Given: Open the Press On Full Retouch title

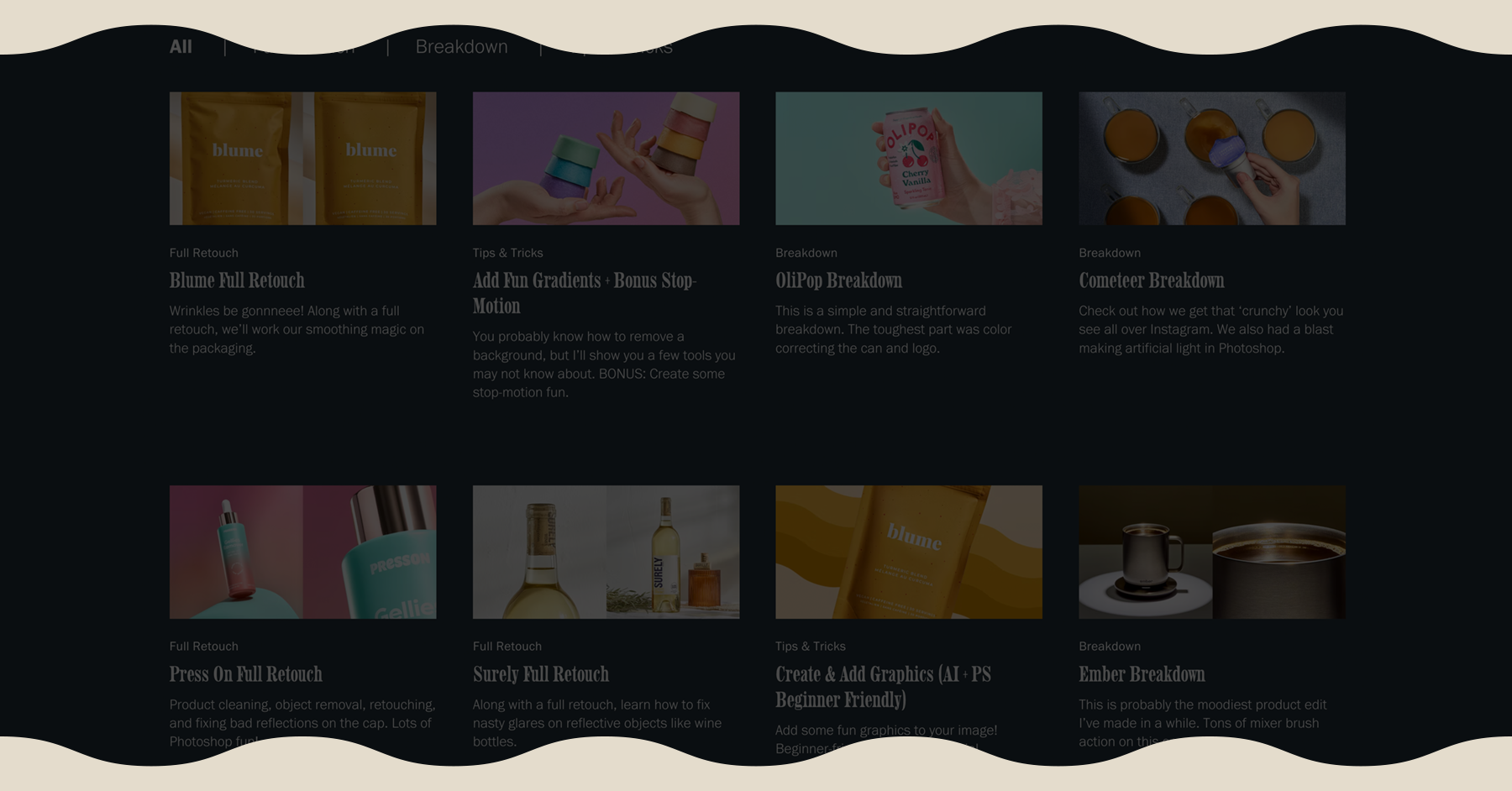Looking at the screenshot, I should click(245, 674).
